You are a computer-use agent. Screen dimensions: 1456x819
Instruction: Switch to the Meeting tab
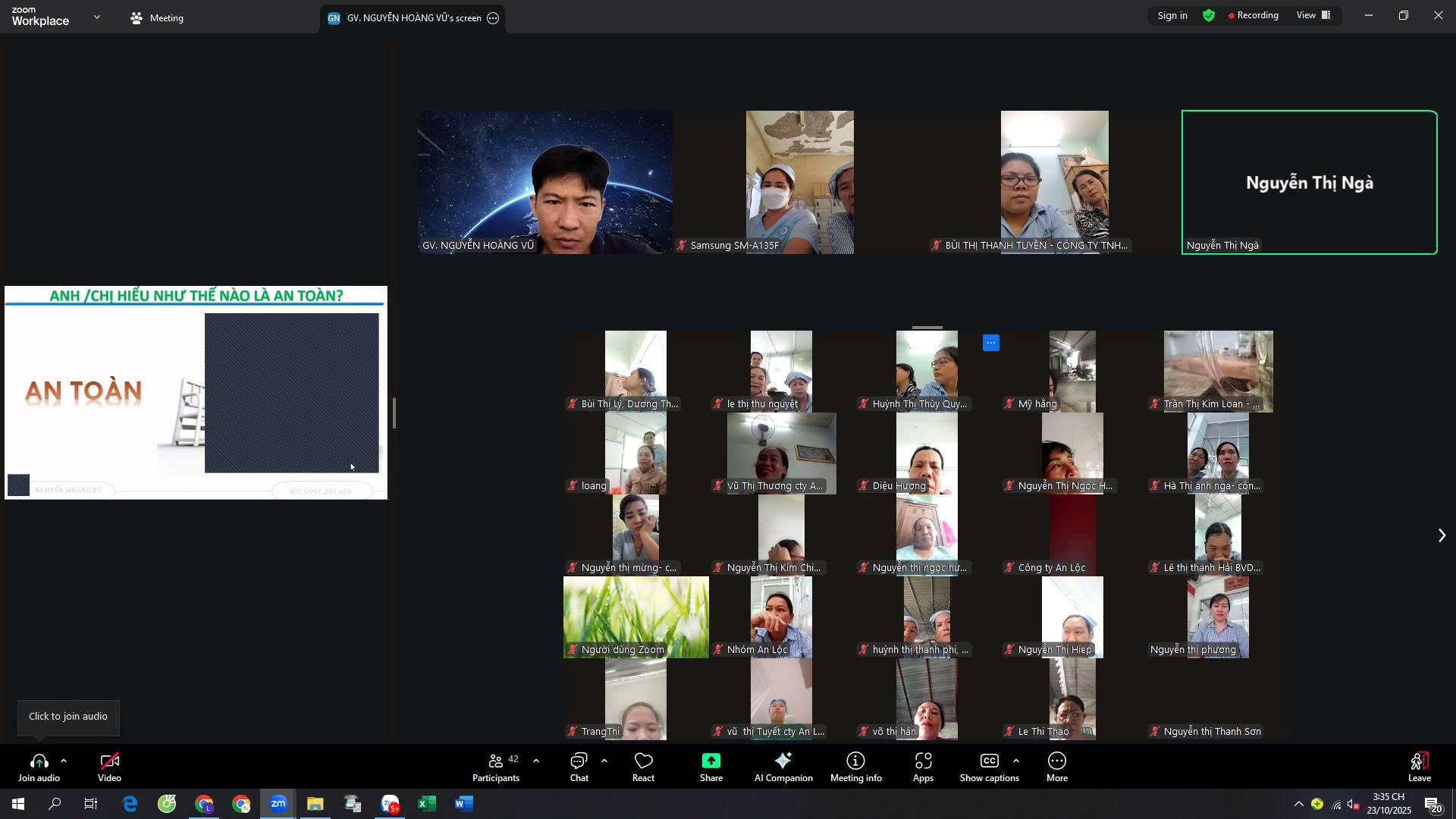pos(157,17)
